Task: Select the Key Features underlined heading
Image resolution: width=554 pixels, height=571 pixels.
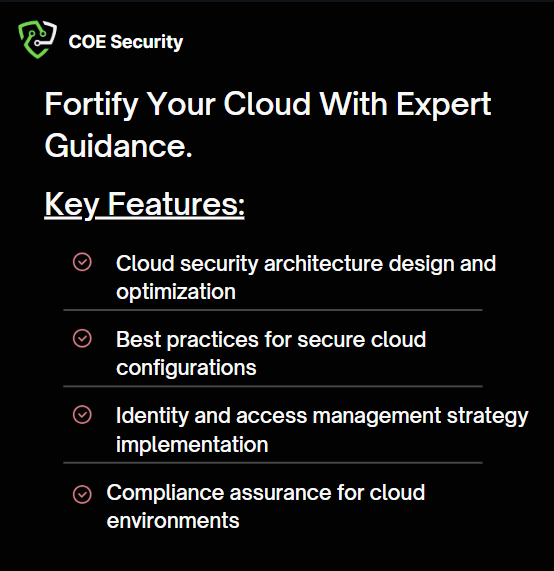Action: pyautogui.click(x=144, y=205)
